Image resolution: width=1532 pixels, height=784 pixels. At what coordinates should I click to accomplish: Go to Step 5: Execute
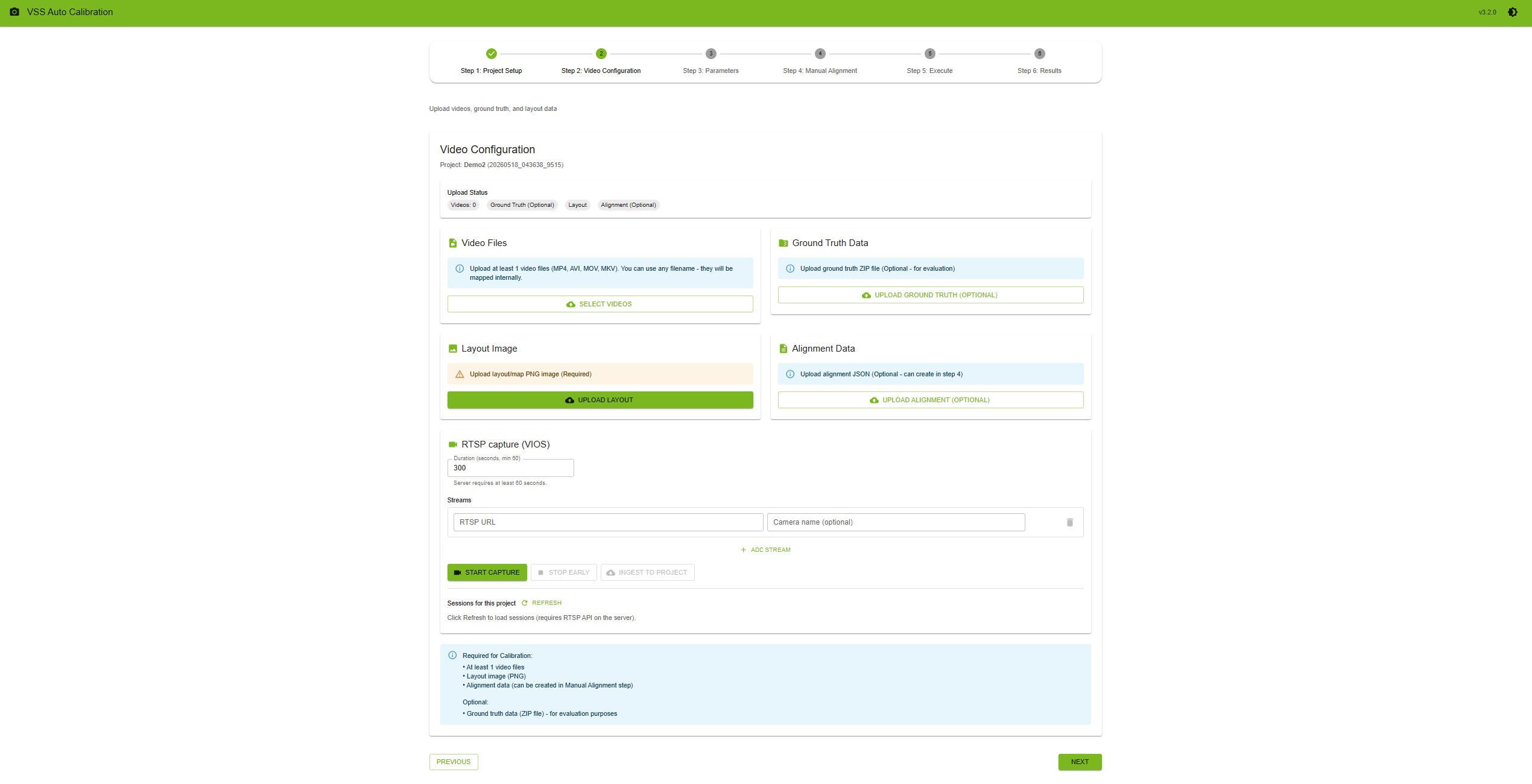point(930,71)
